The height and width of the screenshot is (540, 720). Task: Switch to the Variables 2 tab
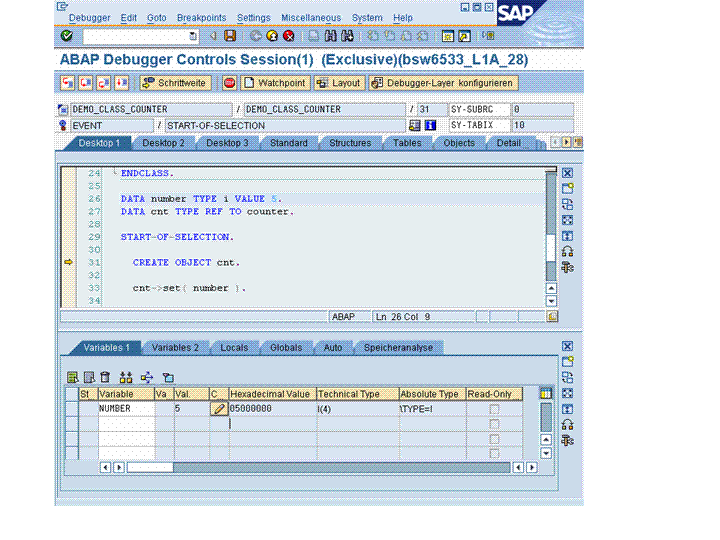[x=175, y=348]
